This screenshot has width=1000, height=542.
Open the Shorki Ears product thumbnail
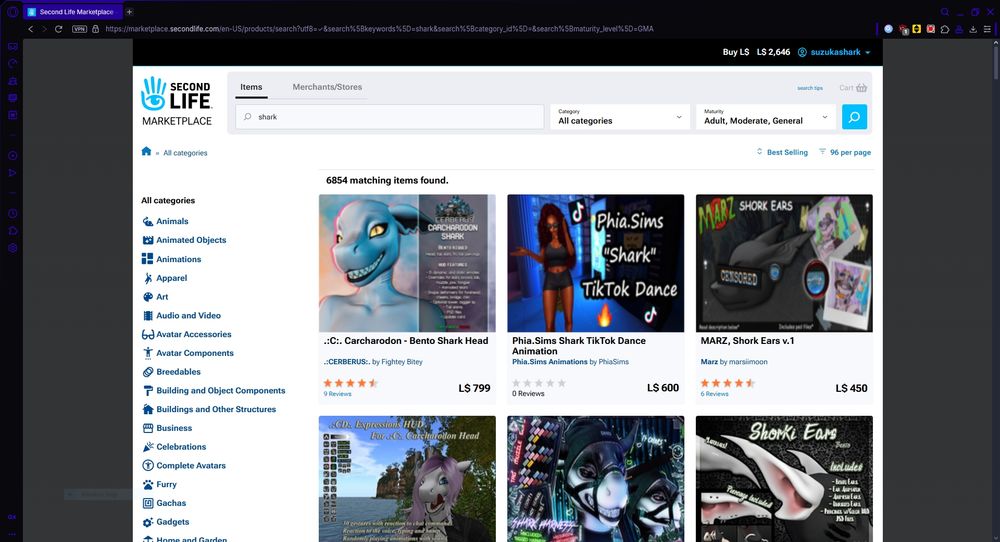pos(784,479)
